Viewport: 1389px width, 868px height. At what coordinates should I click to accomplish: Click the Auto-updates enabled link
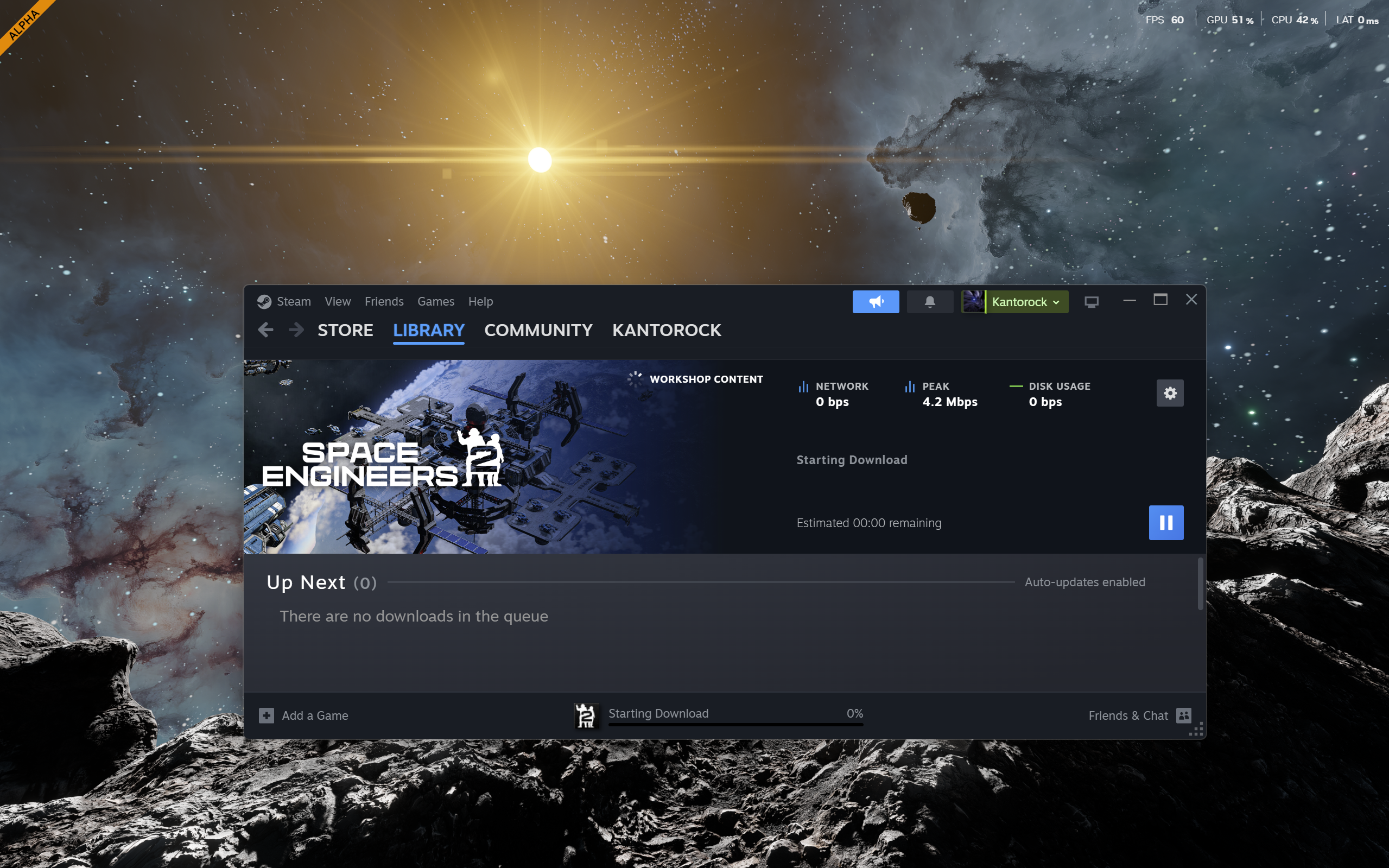pyautogui.click(x=1084, y=582)
